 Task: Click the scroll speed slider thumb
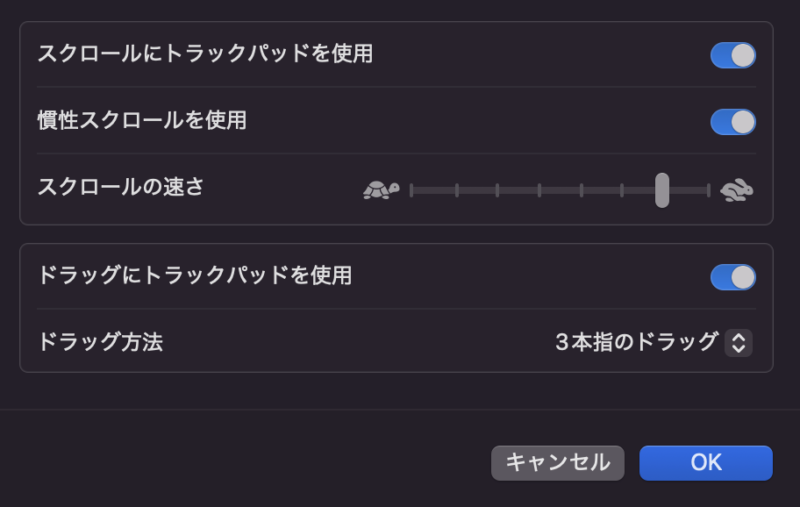tap(662, 190)
